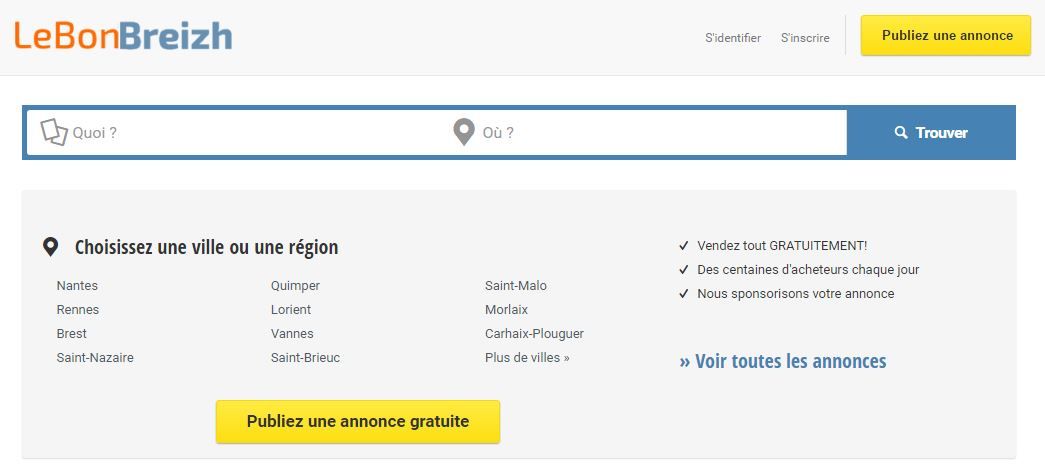This screenshot has height=468, width=1045.
Task: Click Publiez une annonce gratuite button
Action: (x=358, y=421)
